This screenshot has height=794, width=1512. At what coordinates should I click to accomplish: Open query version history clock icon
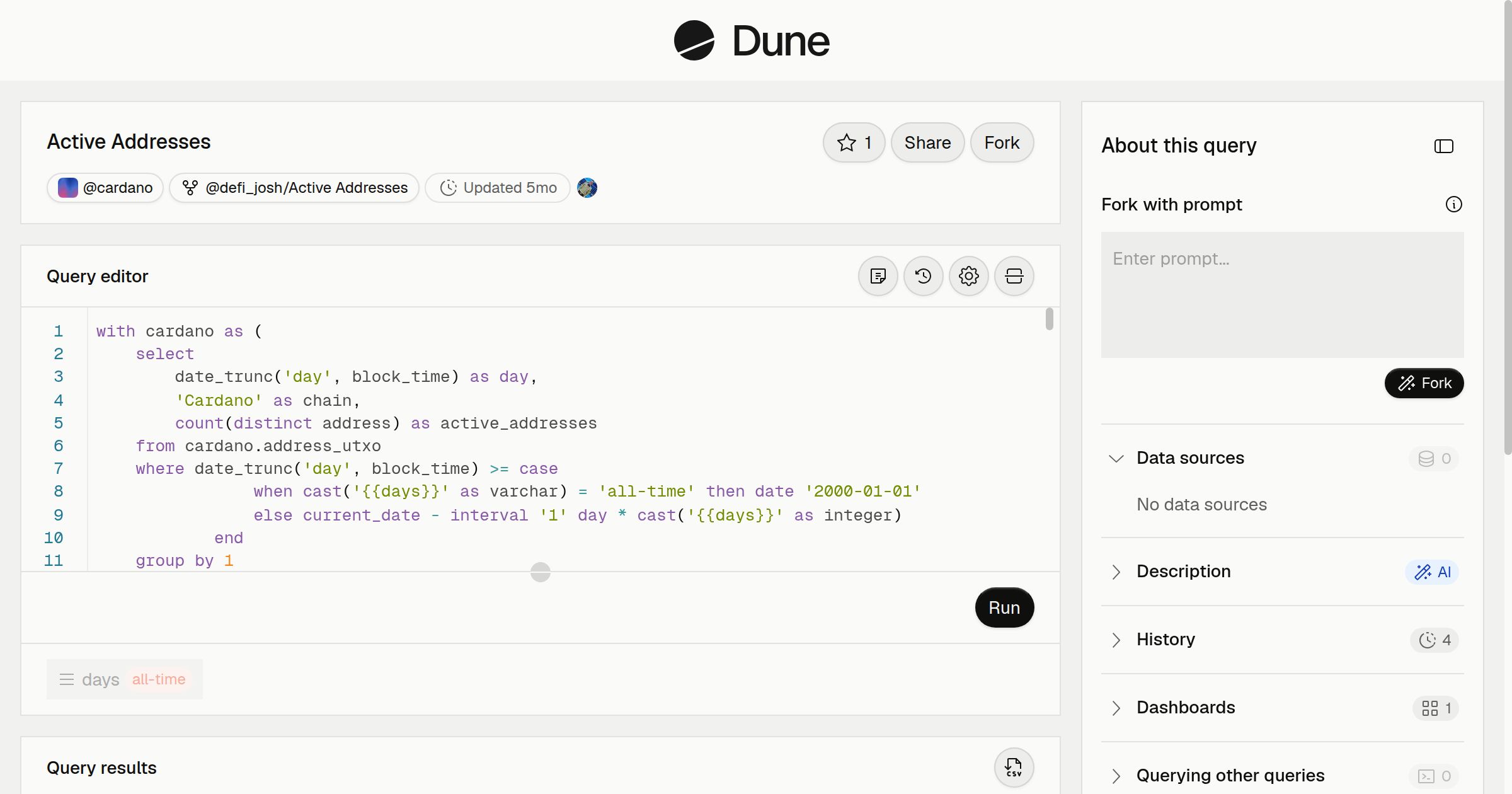click(x=923, y=276)
